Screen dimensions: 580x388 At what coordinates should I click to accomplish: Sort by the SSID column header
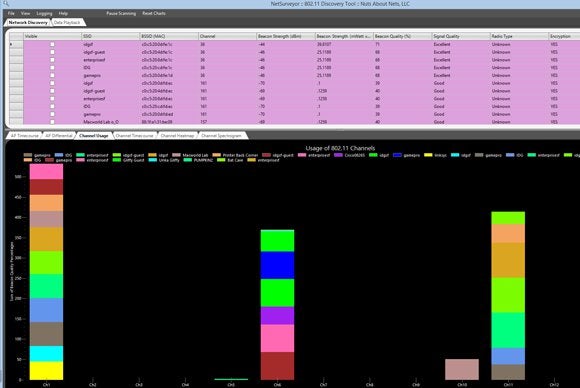pyautogui.click(x=110, y=36)
